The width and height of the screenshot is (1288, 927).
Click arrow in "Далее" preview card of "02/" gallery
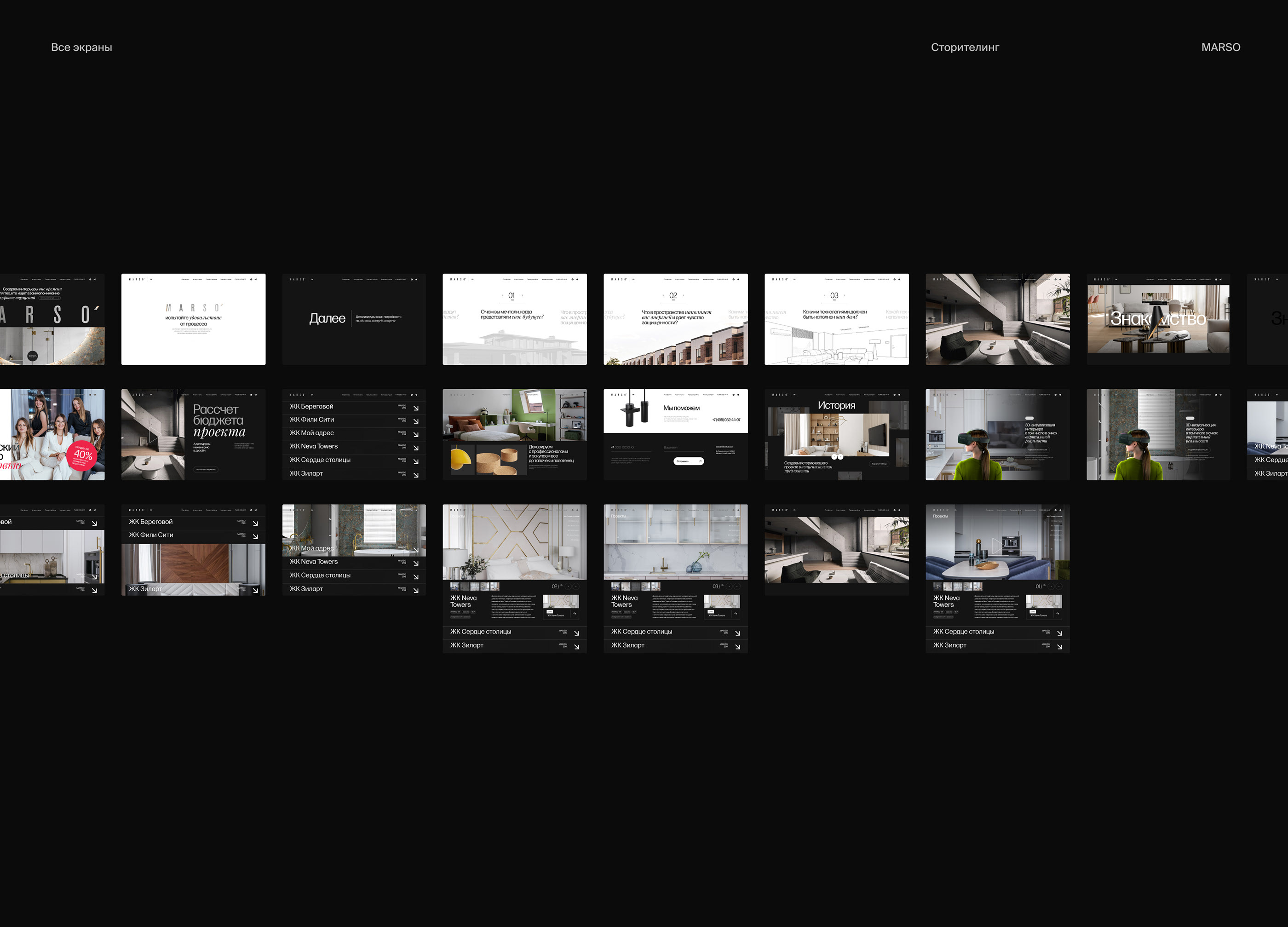point(574,613)
